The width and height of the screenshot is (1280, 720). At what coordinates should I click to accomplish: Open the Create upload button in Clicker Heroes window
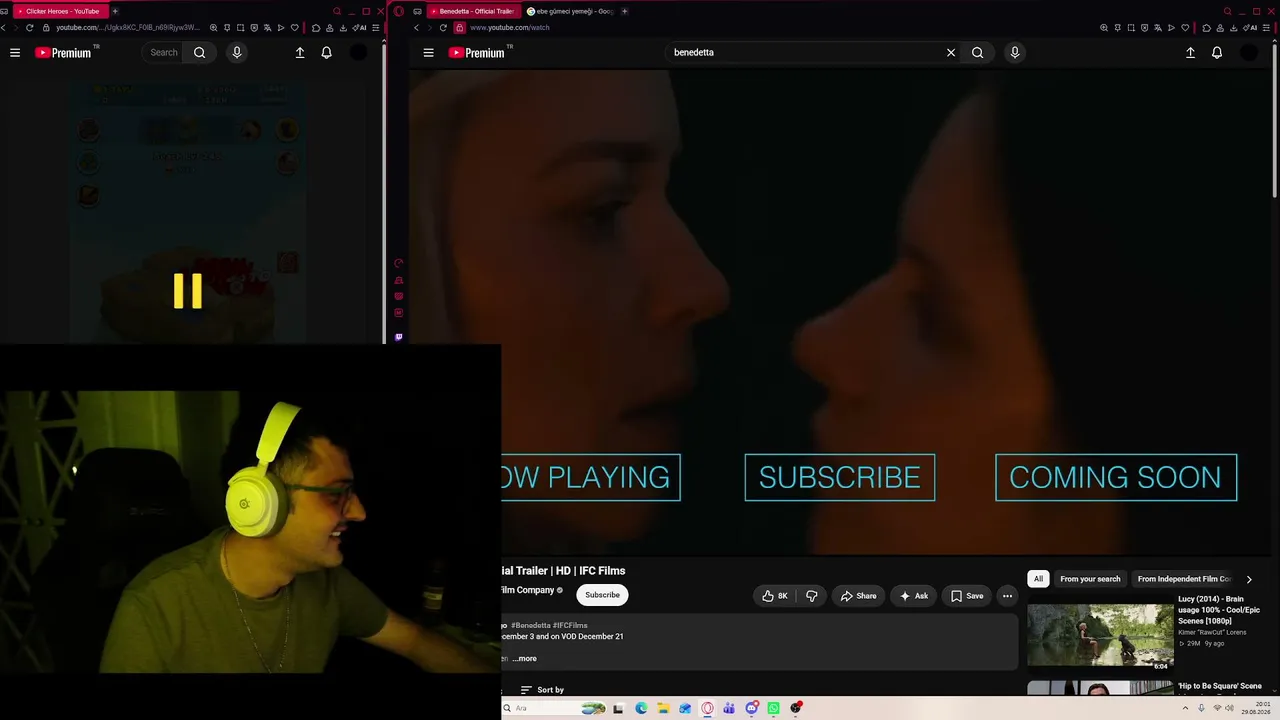300,53
